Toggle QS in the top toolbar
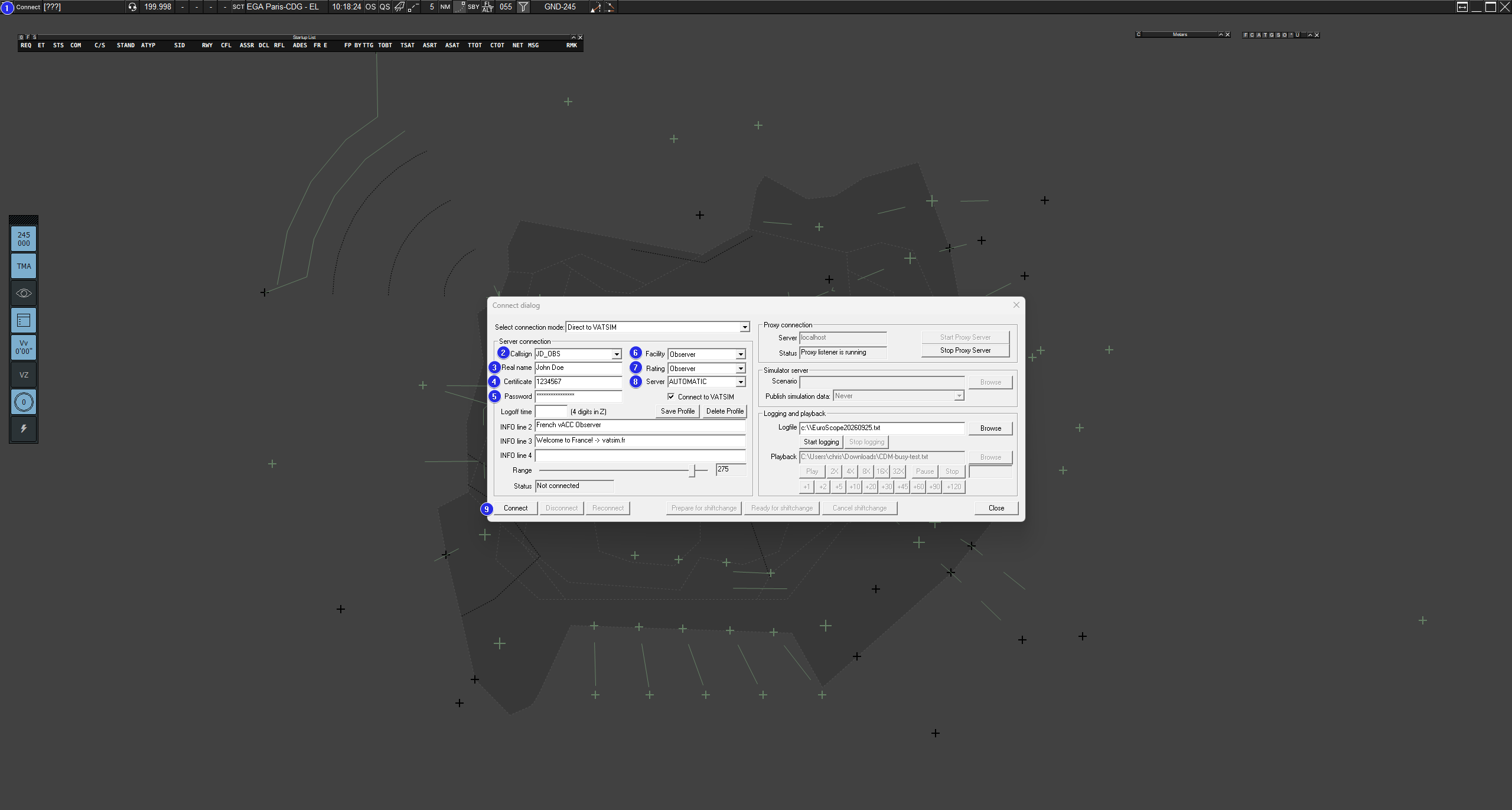The height and width of the screenshot is (810, 1512). 384,7
